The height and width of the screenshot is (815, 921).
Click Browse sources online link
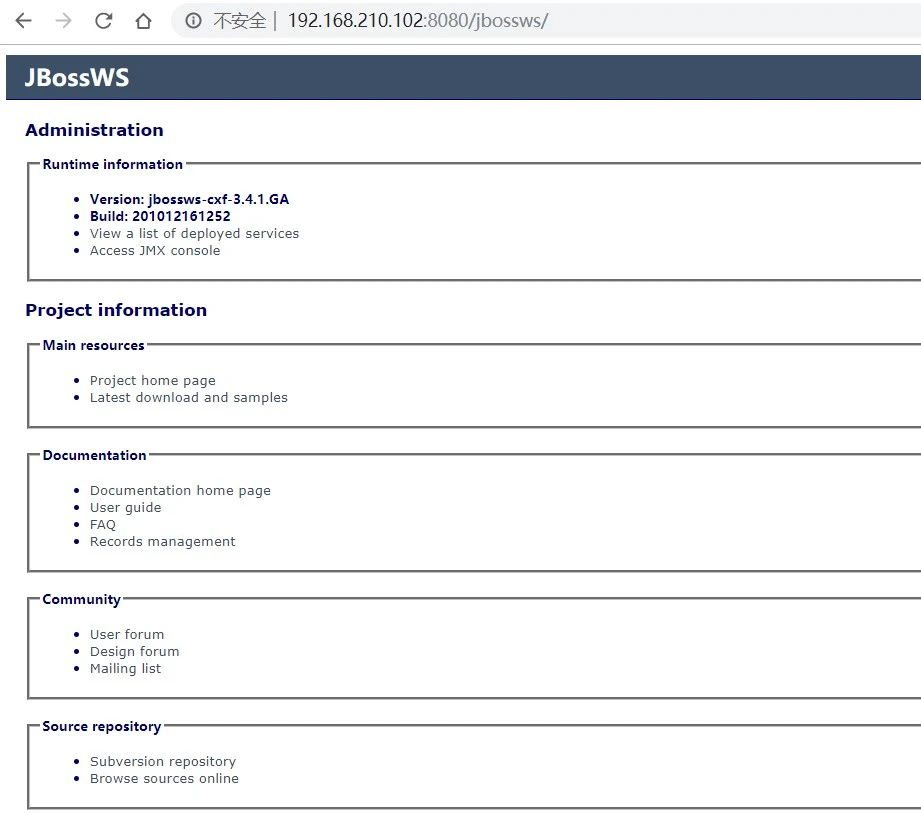[x=164, y=778]
